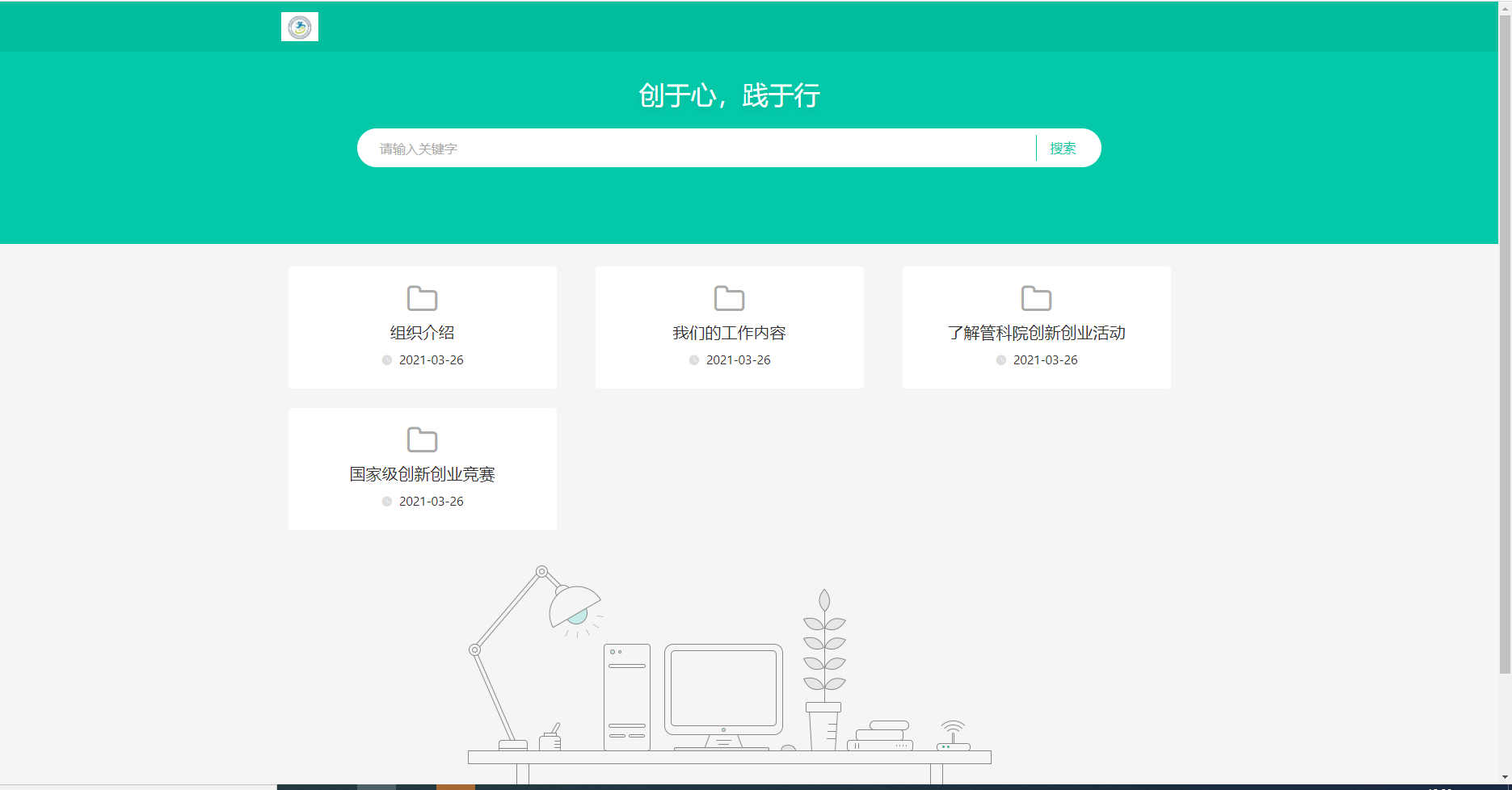Click the clock icon in the 了解管科院创新创业活动 card

tap(1001, 360)
